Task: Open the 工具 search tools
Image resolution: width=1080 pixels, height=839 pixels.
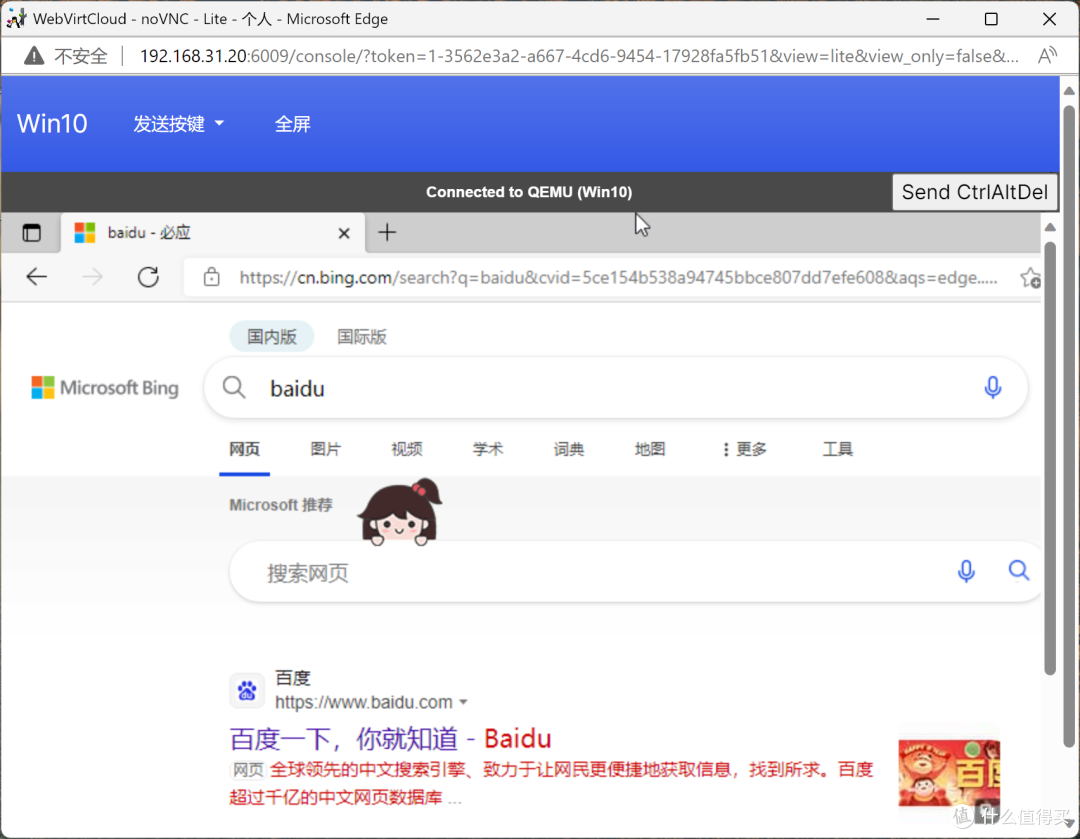Action: click(838, 449)
